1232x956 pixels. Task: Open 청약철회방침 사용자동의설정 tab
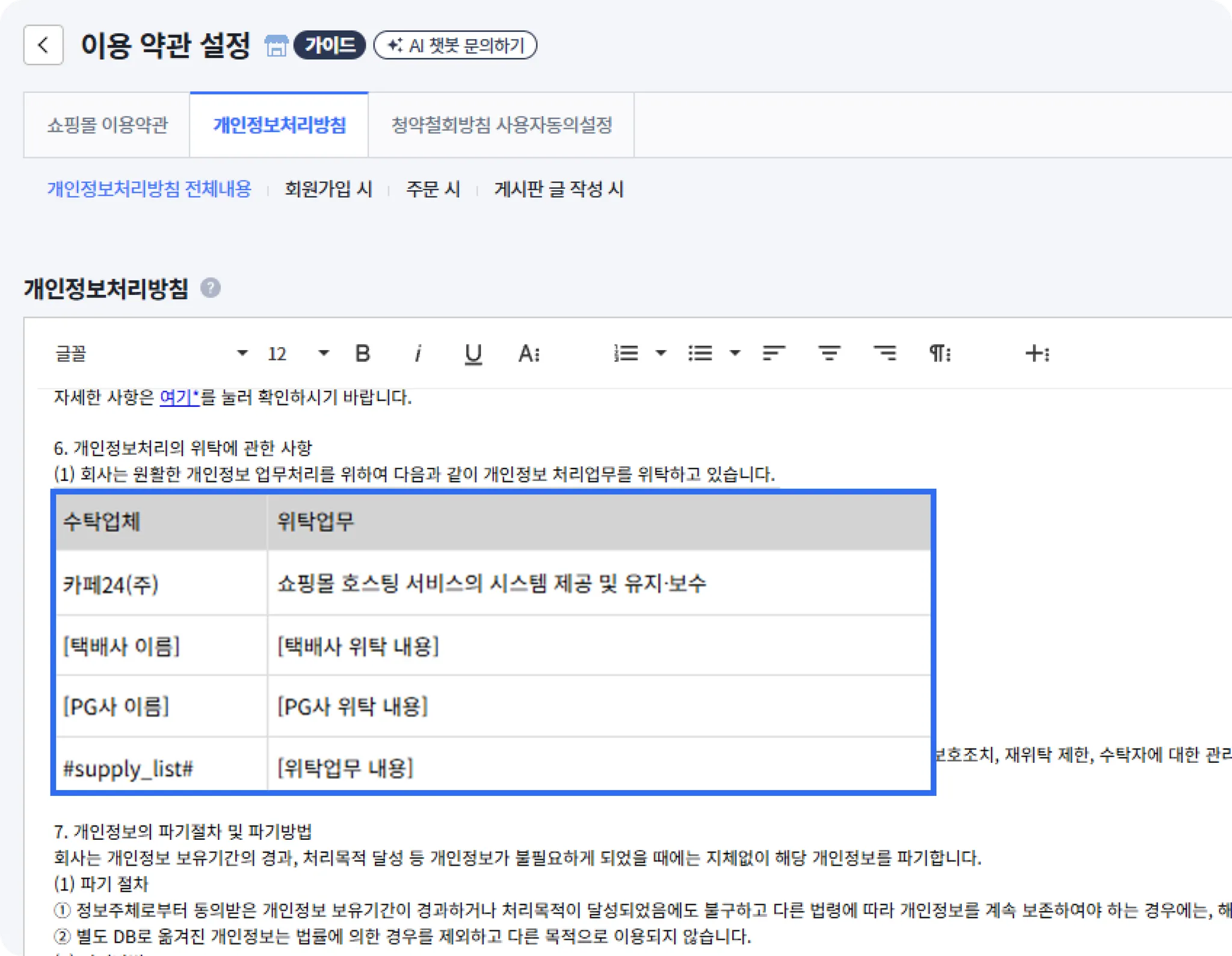coord(501,125)
